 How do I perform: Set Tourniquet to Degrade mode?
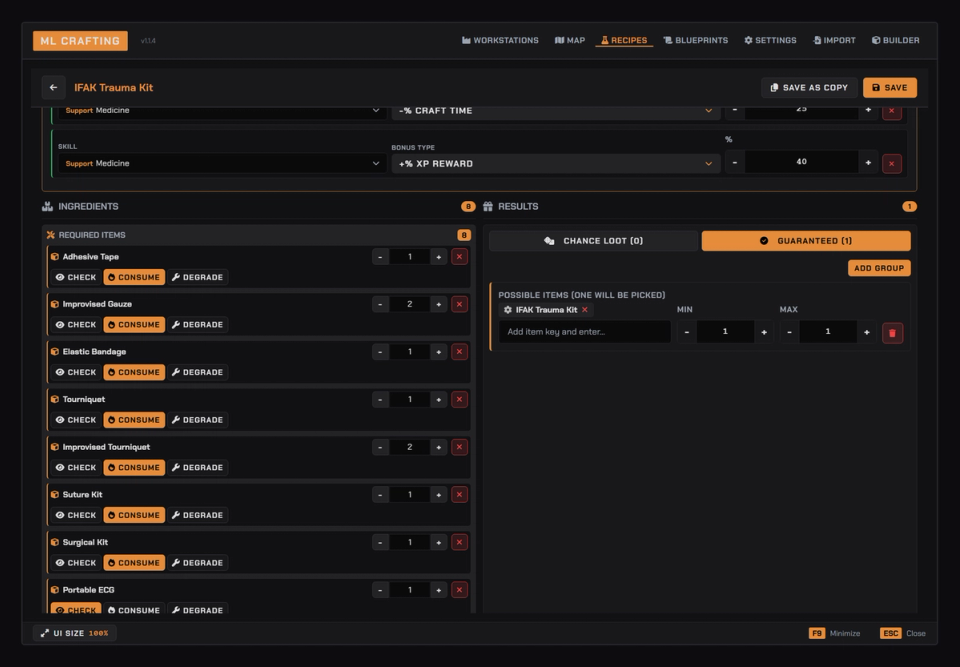tap(197, 420)
